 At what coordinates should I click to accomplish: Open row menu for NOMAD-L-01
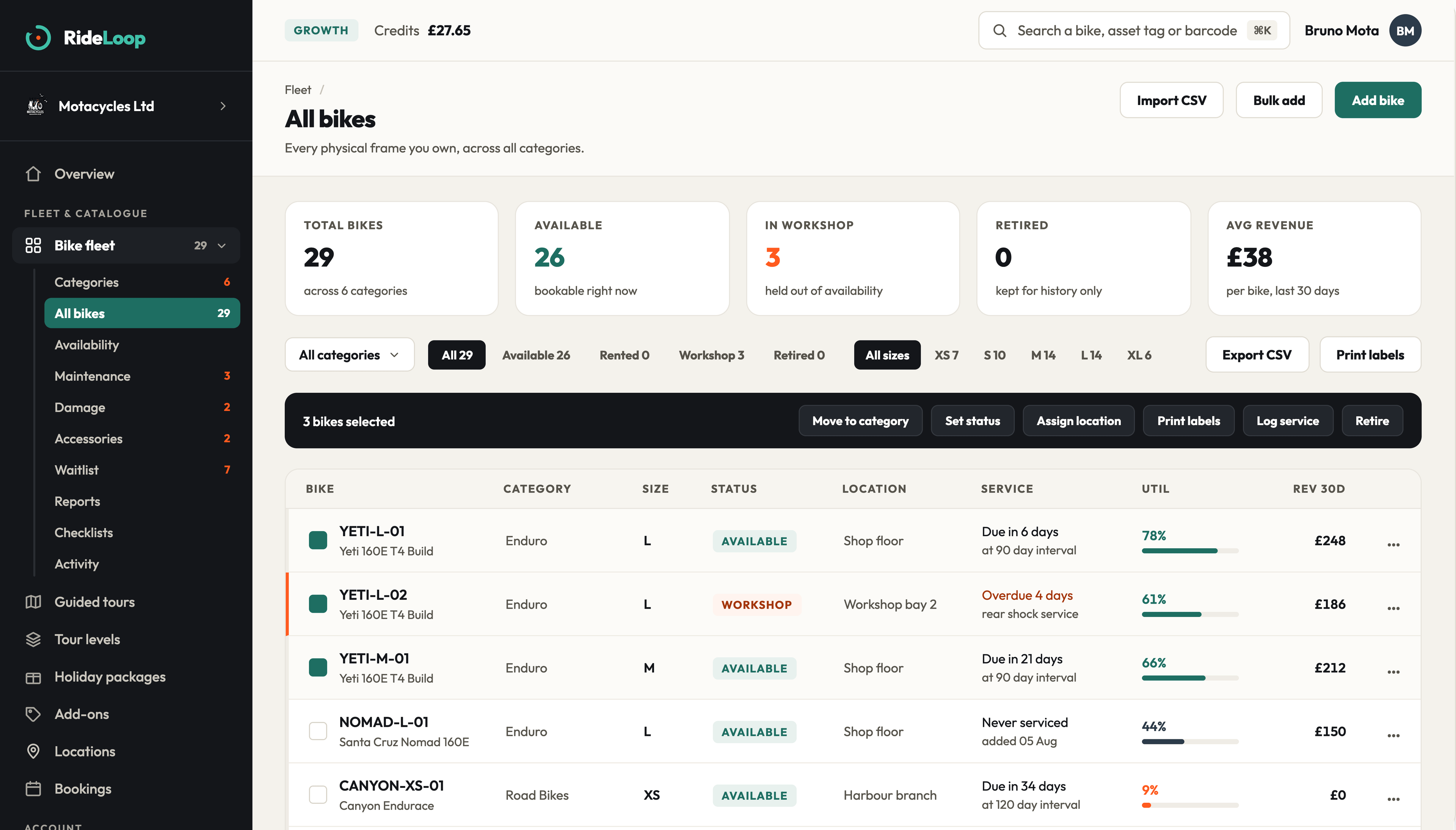[1393, 735]
